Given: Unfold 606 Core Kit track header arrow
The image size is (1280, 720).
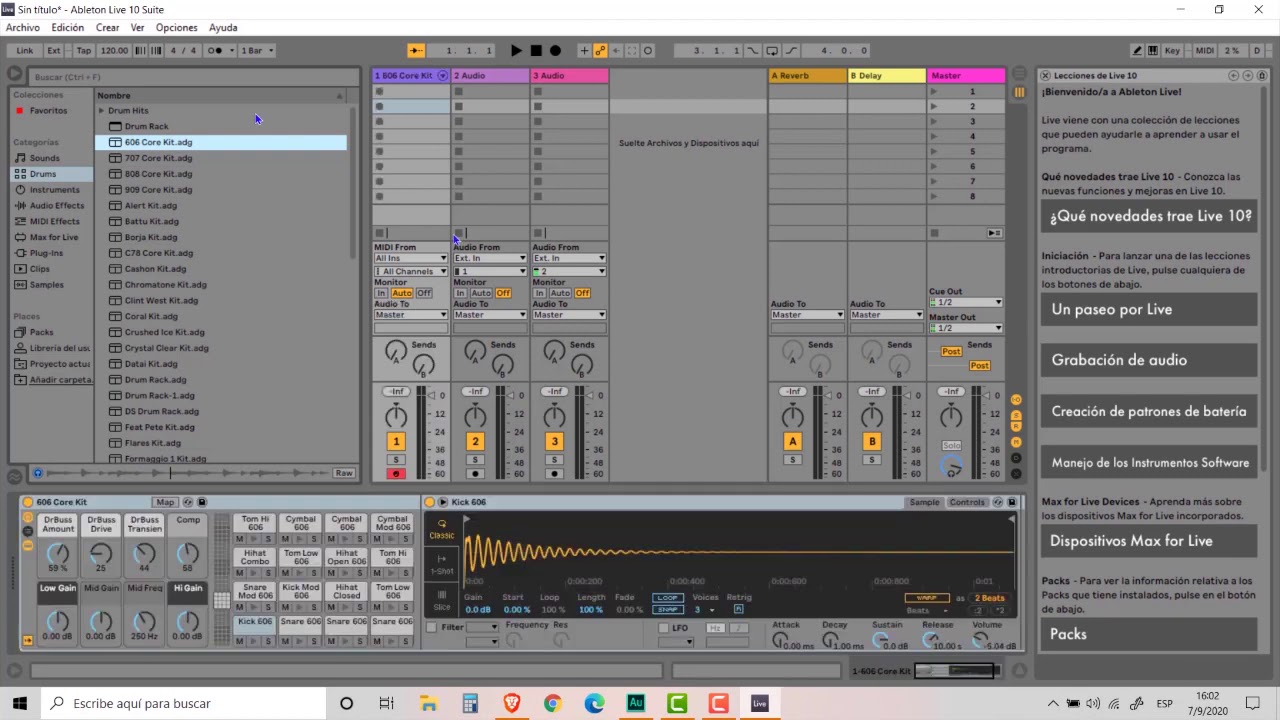Looking at the screenshot, I should click(442, 76).
